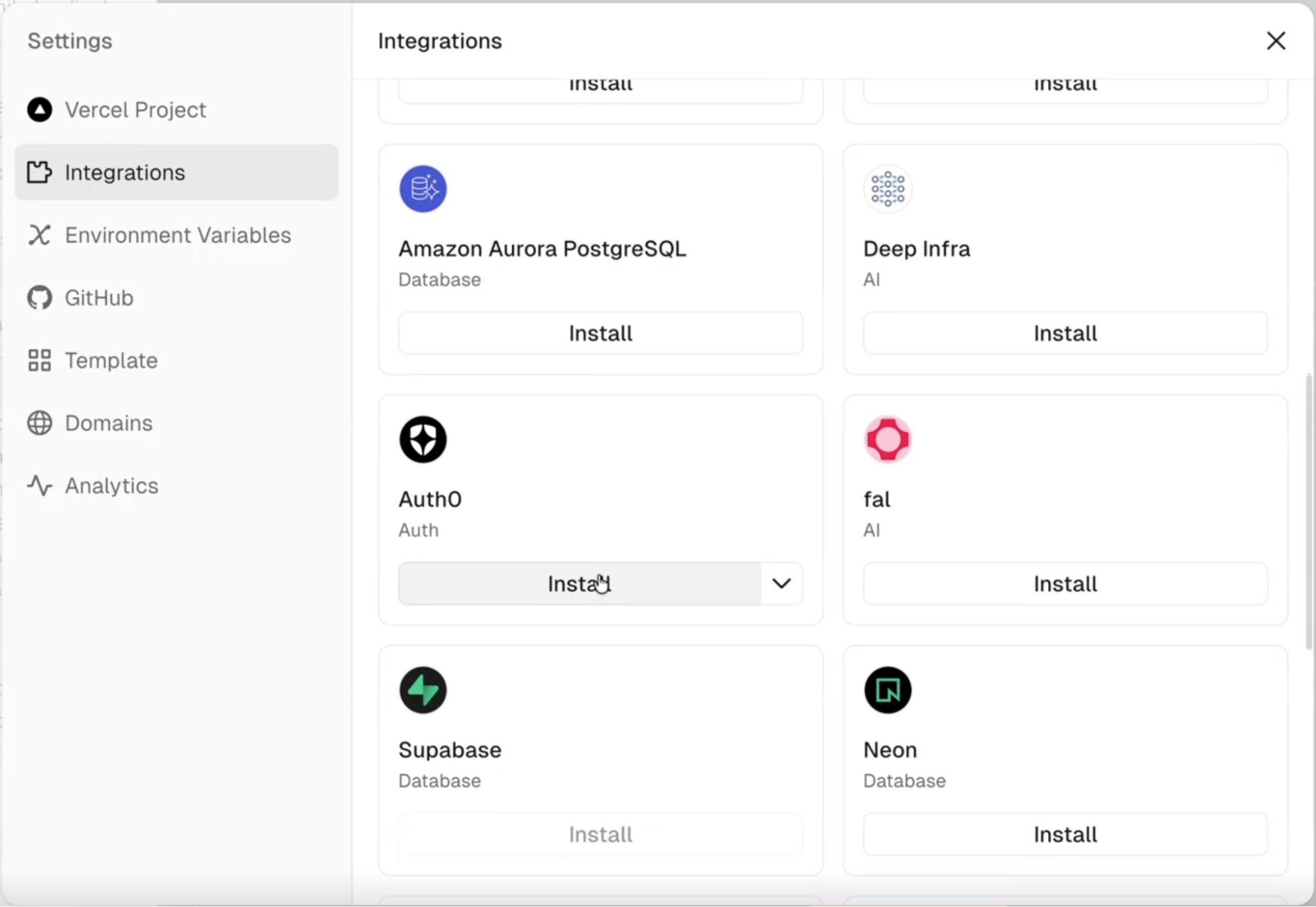Click the Auth0 shield logo
The height and width of the screenshot is (907, 1316).
tap(423, 439)
